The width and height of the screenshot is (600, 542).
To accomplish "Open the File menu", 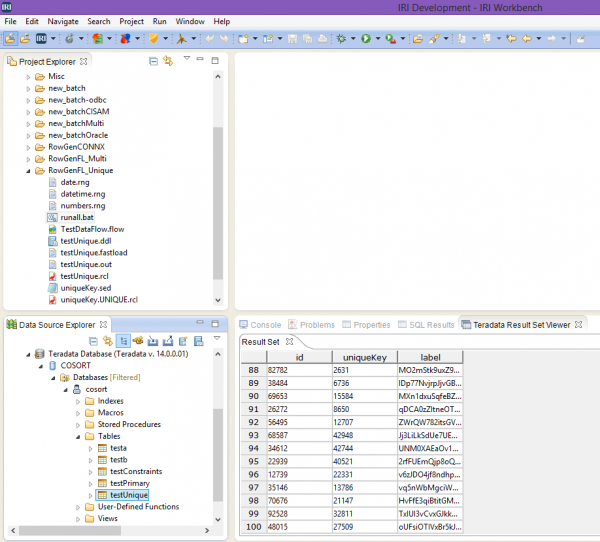I will coord(10,21).
